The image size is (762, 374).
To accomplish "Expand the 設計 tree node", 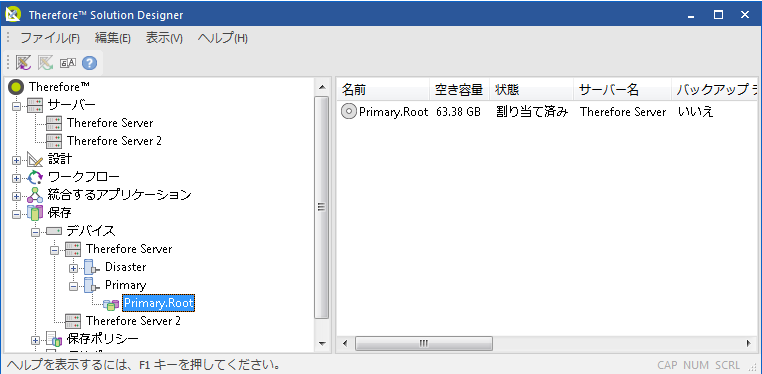I will (17, 160).
